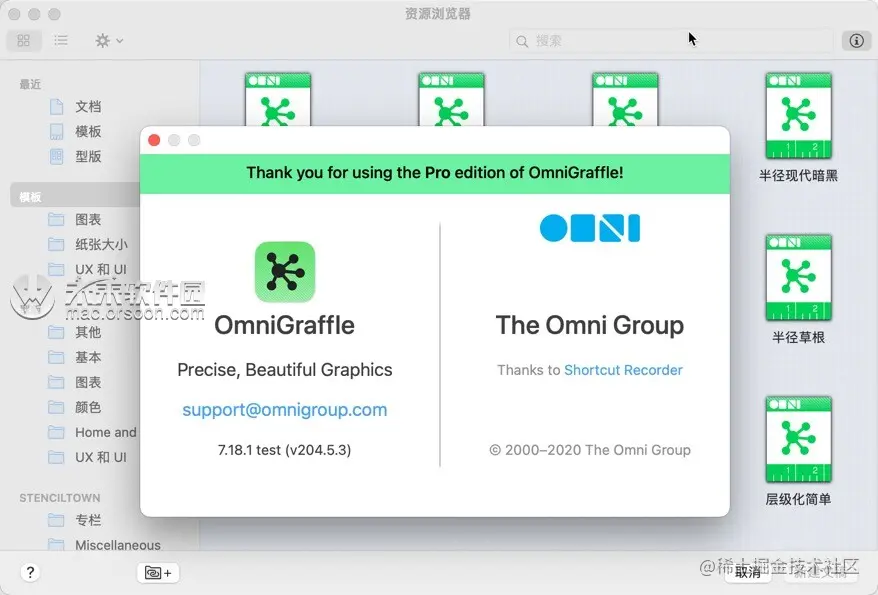The width and height of the screenshot is (878, 595).
Task: Click the 资源浏览器 window title
Action: click(x=438, y=14)
